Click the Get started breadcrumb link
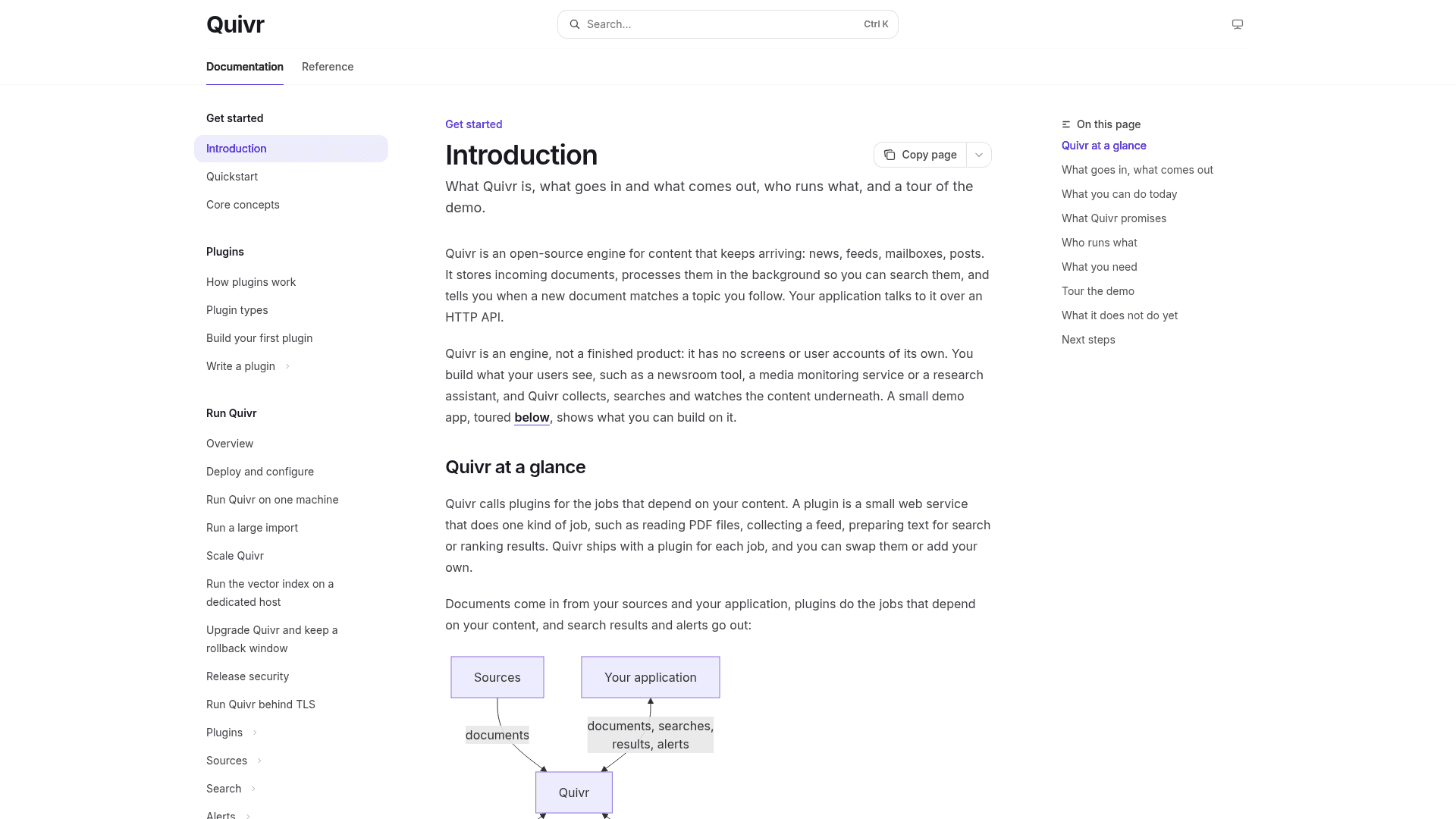Screen dimensions: 1456x819 point(473,124)
